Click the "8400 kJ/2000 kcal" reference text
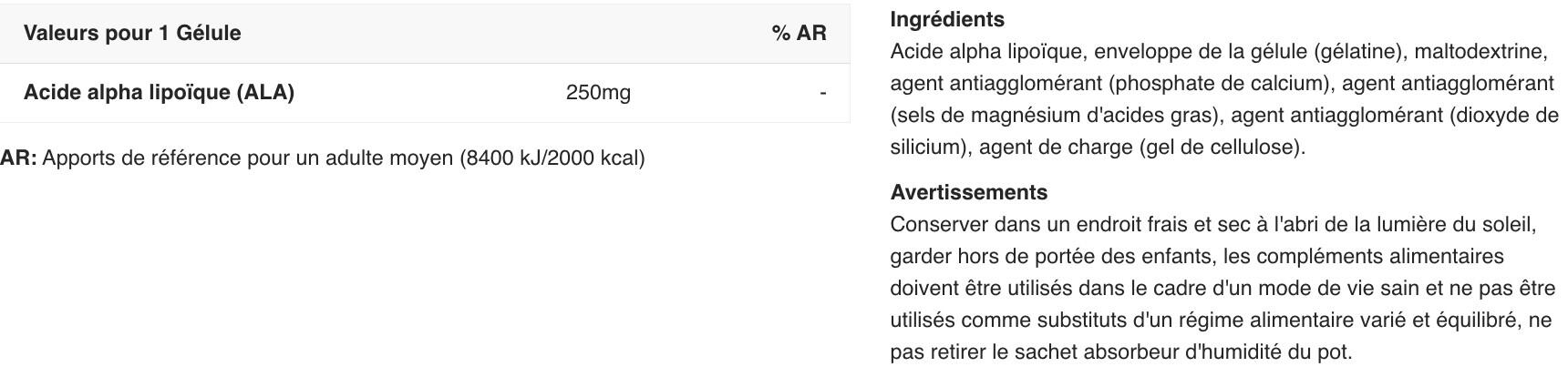The height and width of the screenshot is (377, 1568). point(553,158)
